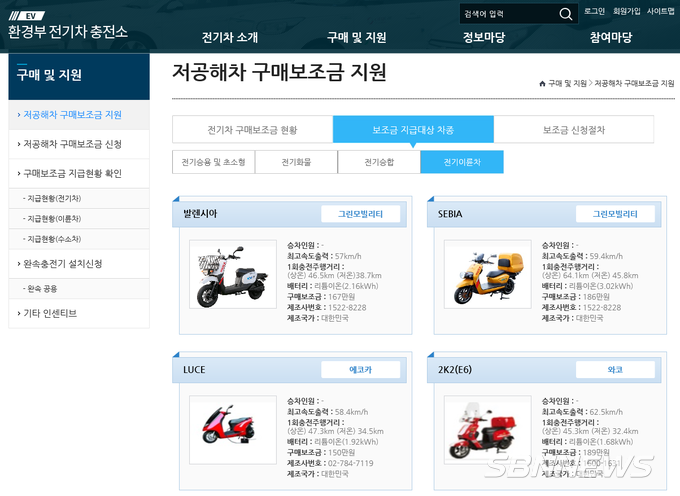This screenshot has width=680, height=496.
Task: Select the 전기승합 sub-tab
Action: 379,162
